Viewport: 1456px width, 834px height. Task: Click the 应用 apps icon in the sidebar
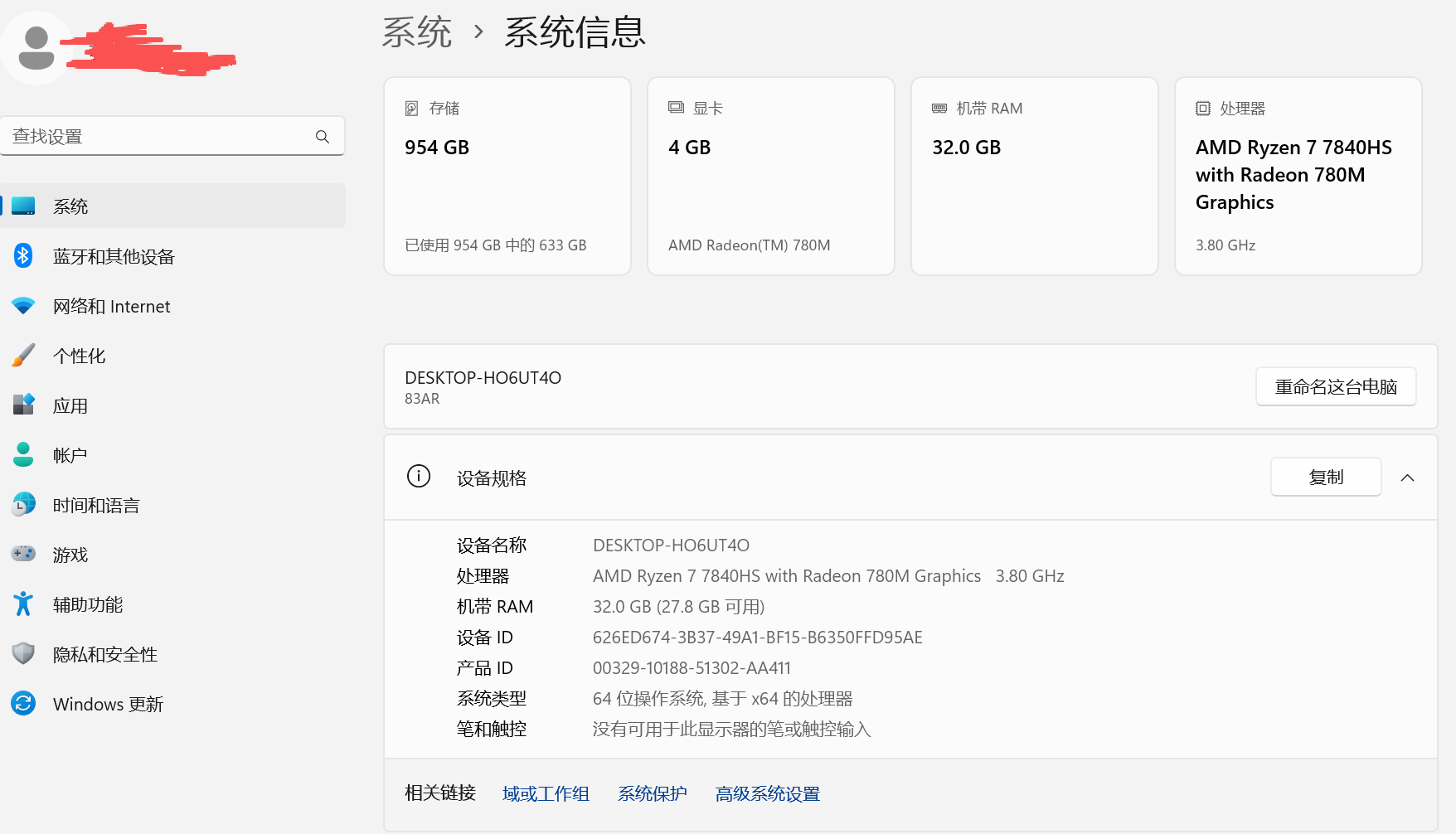pos(23,405)
